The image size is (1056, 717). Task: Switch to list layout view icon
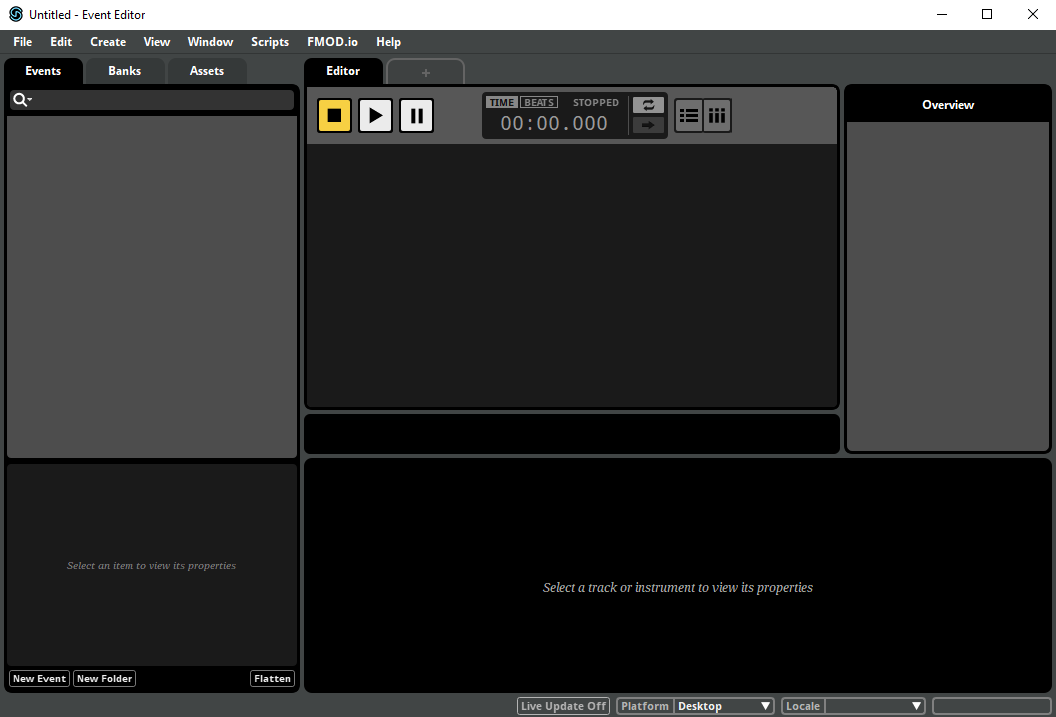pyautogui.click(x=689, y=115)
